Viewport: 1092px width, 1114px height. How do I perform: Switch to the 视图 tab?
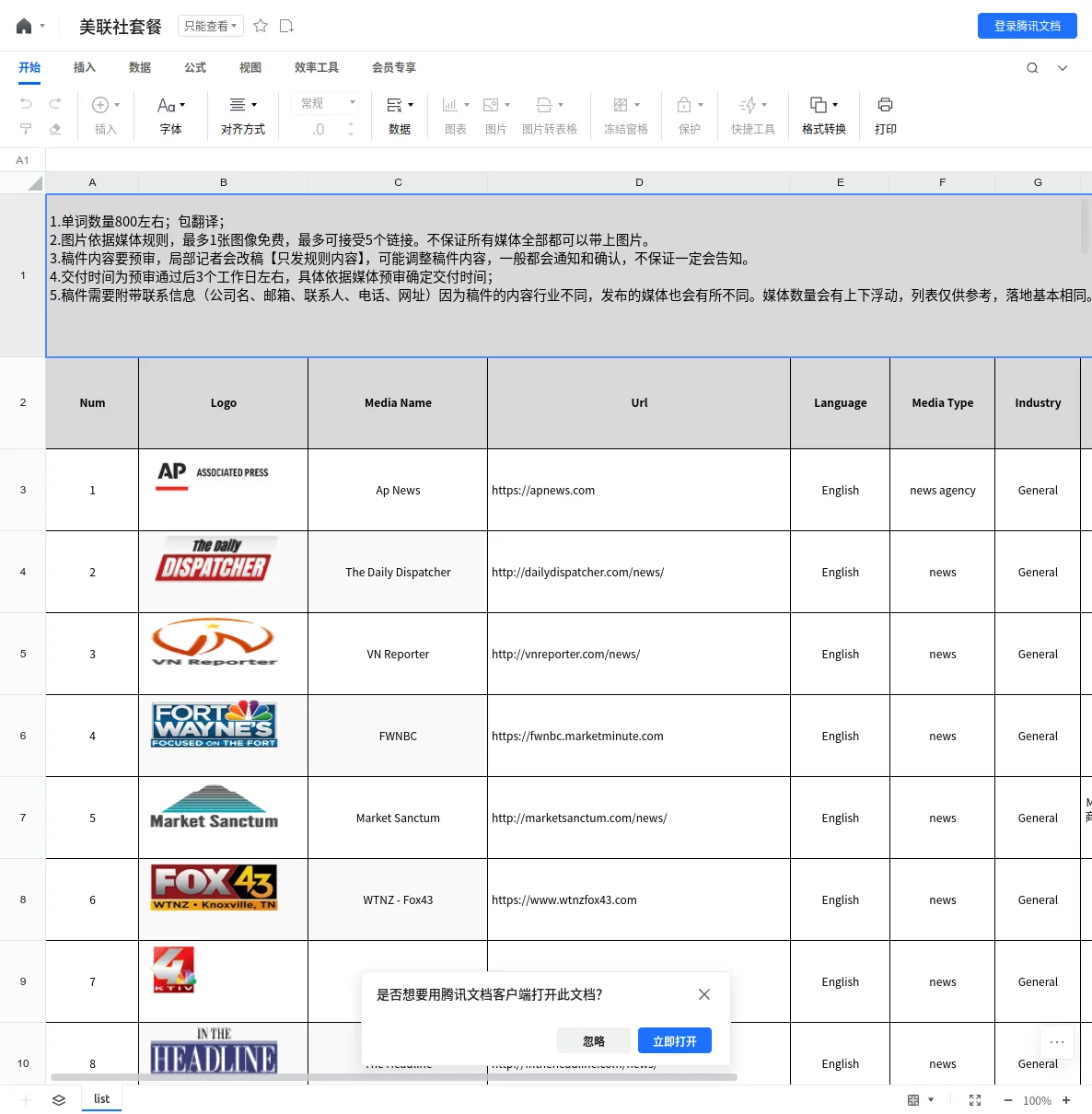pos(250,67)
